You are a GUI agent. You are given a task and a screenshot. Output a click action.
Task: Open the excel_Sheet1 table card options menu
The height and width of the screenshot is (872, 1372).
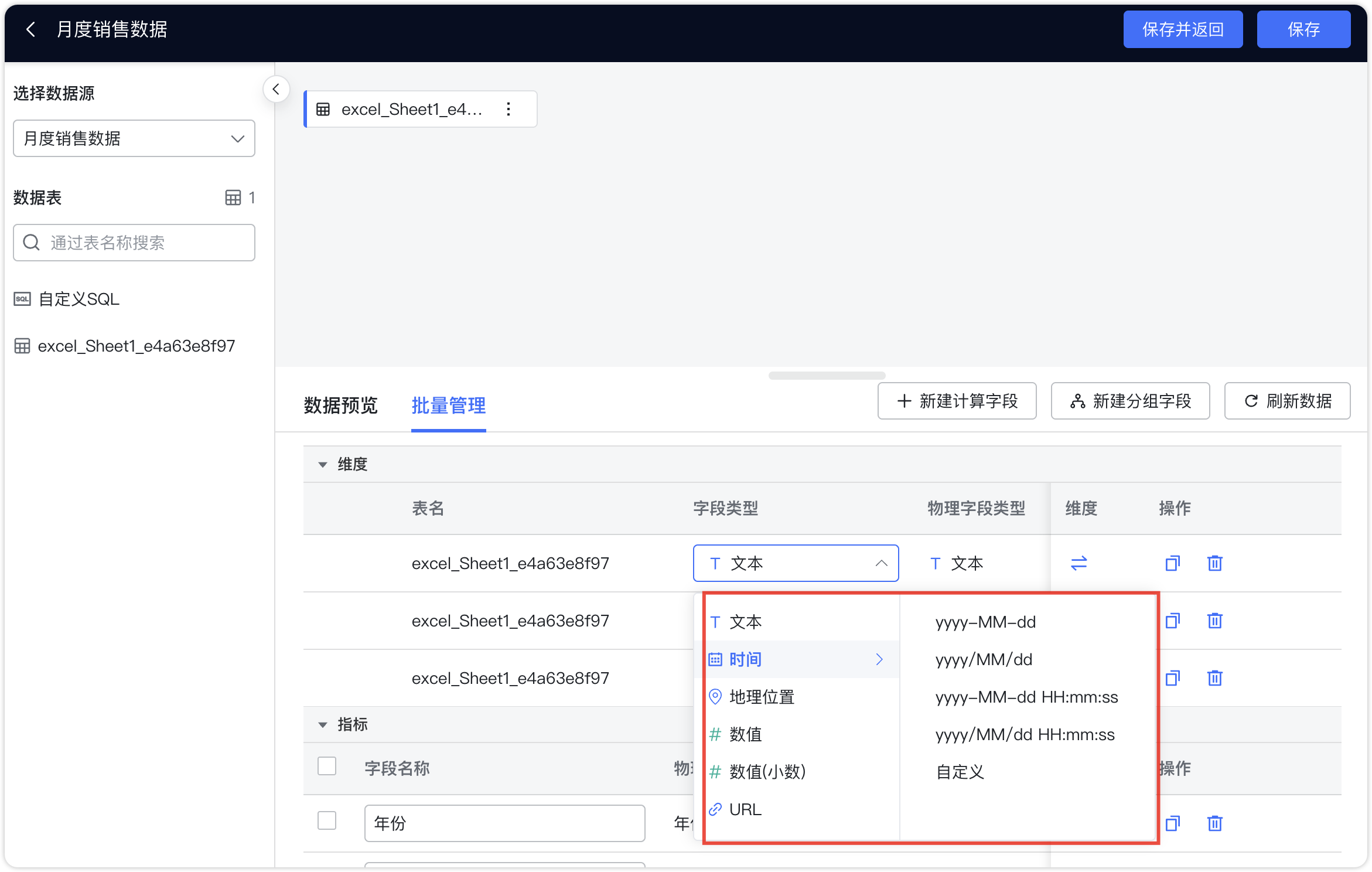tap(508, 109)
